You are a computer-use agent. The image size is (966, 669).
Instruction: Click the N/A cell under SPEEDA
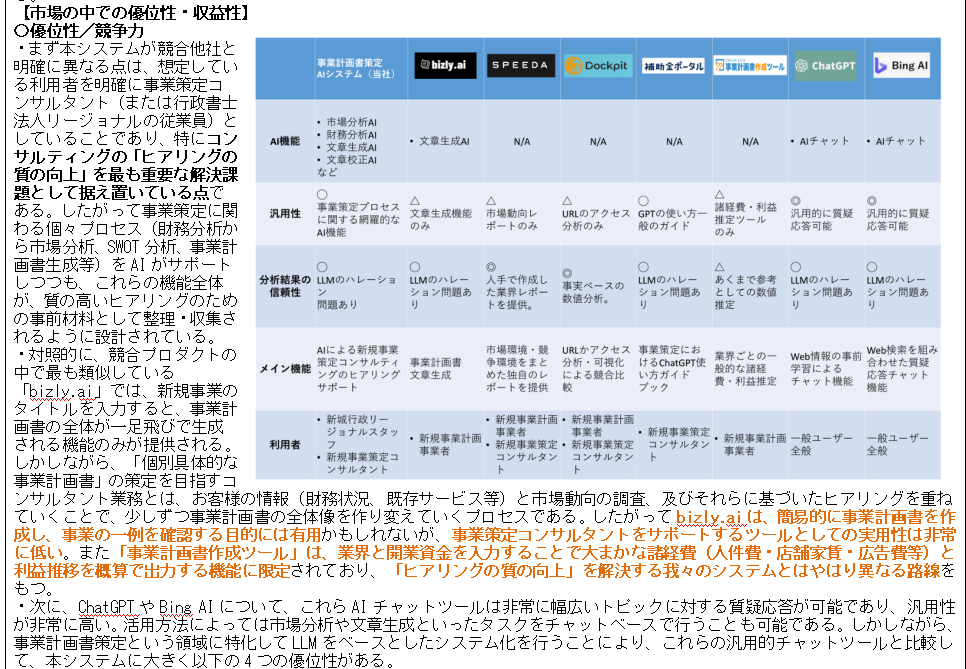pyautogui.click(x=521, y=142)
